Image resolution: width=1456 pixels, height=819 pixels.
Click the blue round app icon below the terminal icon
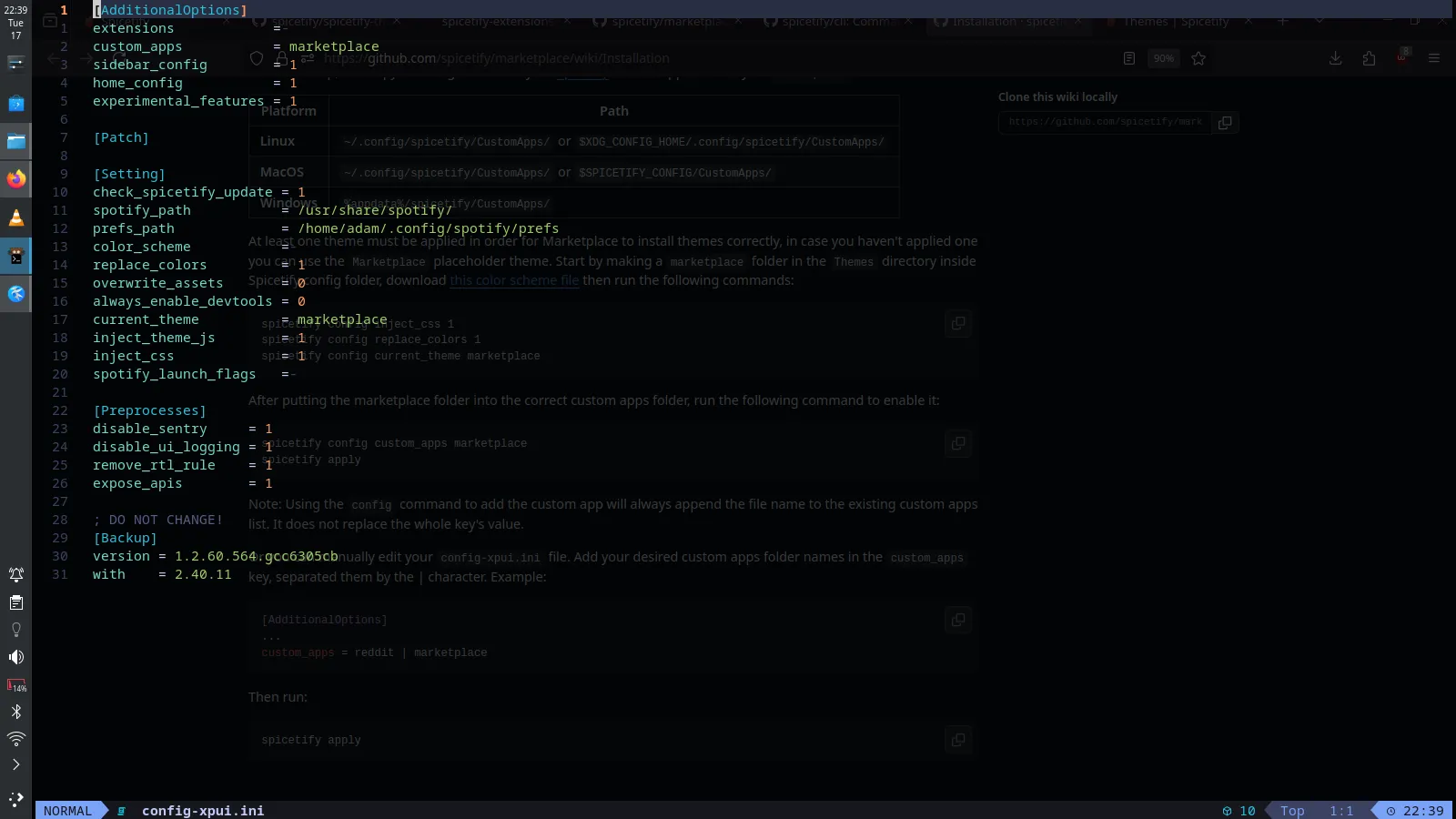[15, 294]
